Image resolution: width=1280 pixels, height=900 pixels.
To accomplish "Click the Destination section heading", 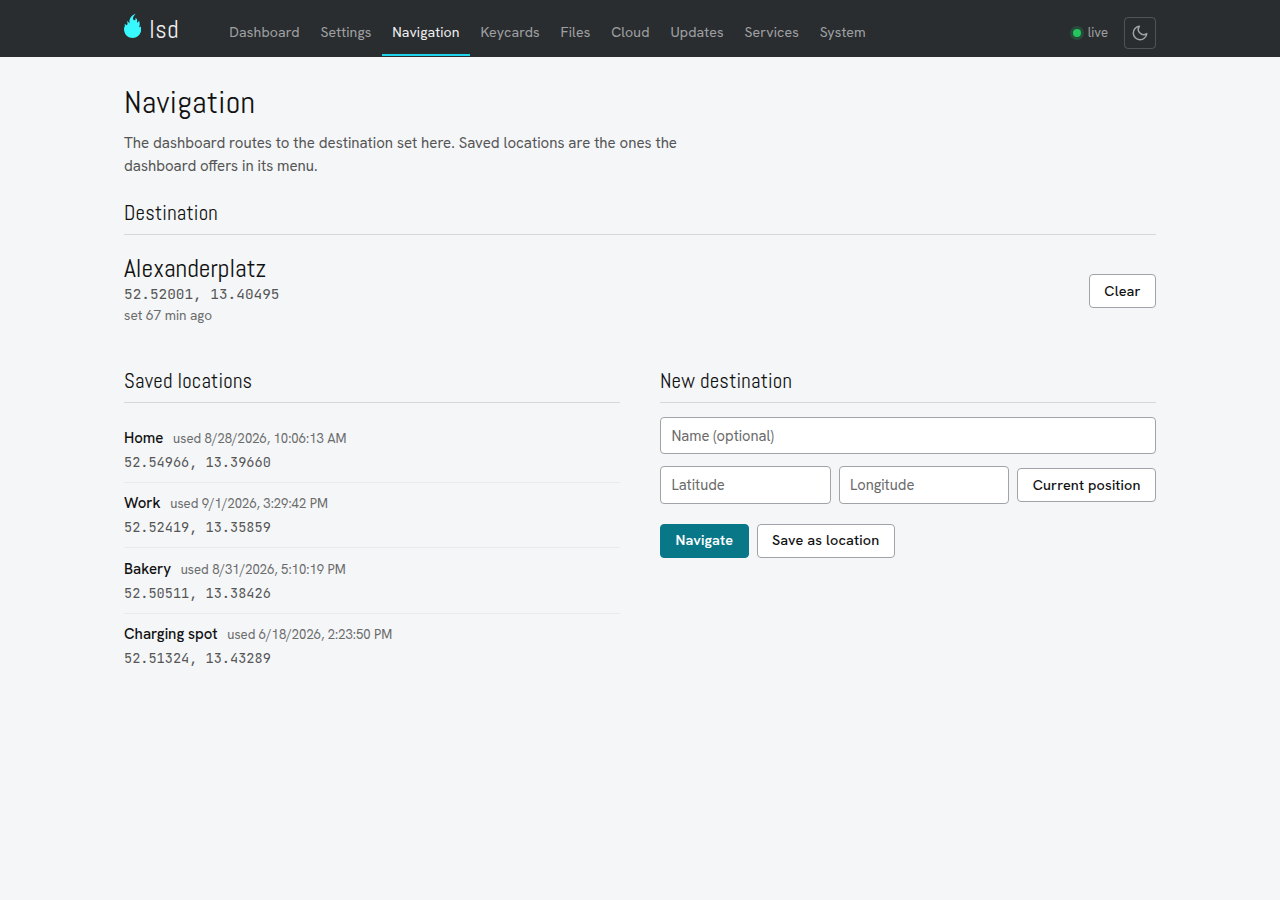I will (x=171, y=213).
